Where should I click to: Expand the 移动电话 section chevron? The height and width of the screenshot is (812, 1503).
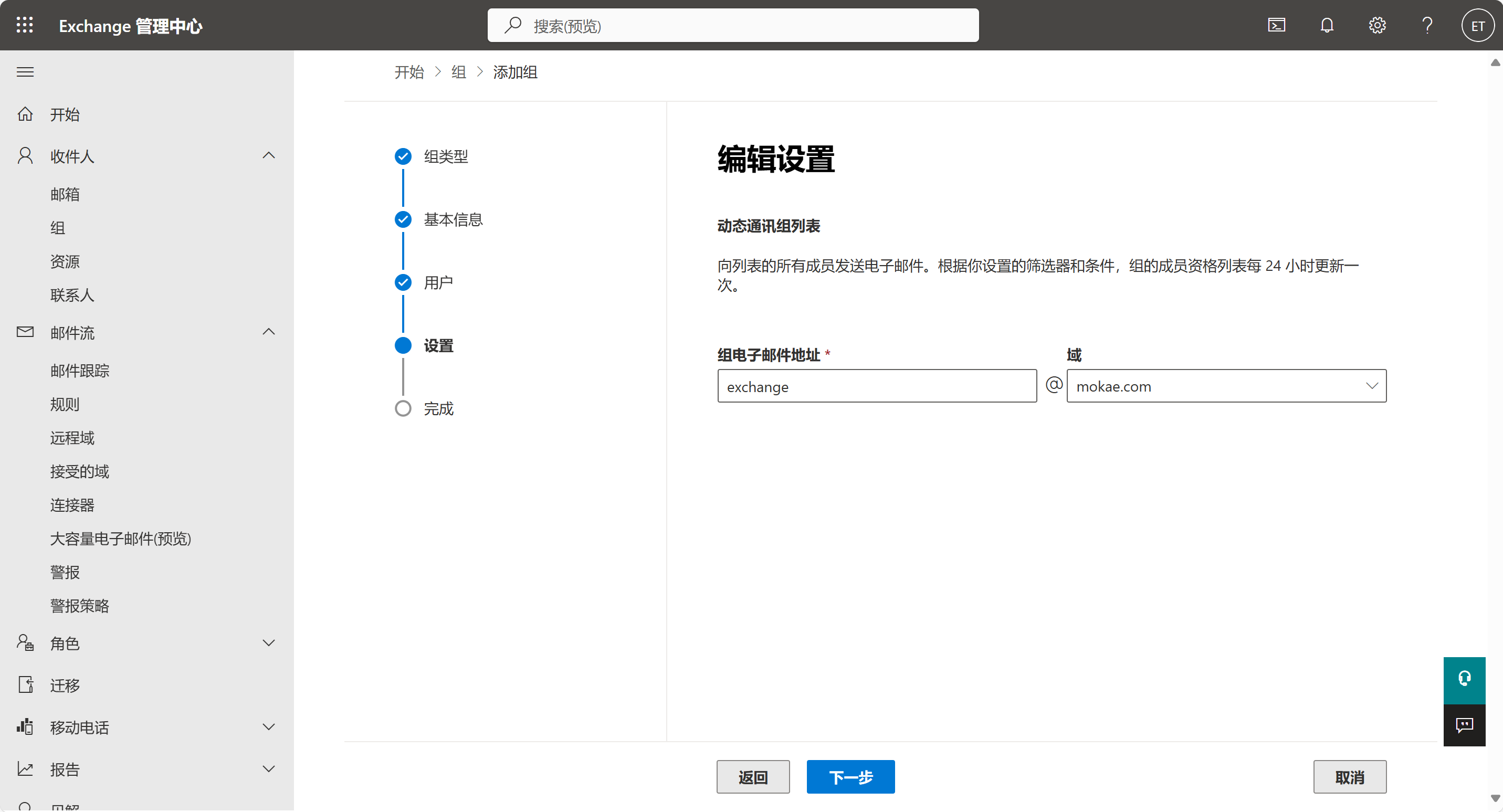268,727
